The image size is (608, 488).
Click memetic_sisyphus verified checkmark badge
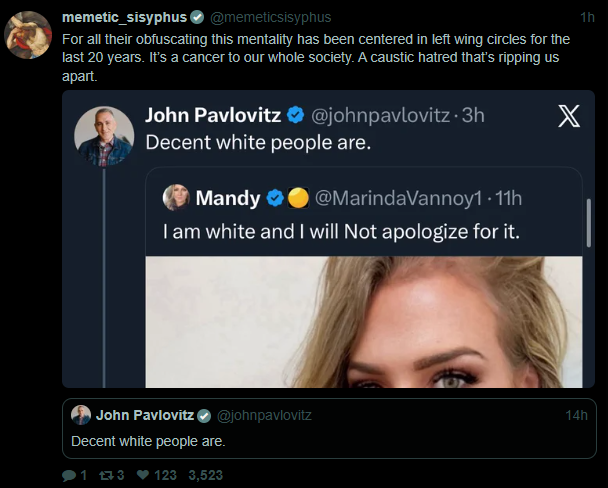[197, 18]
